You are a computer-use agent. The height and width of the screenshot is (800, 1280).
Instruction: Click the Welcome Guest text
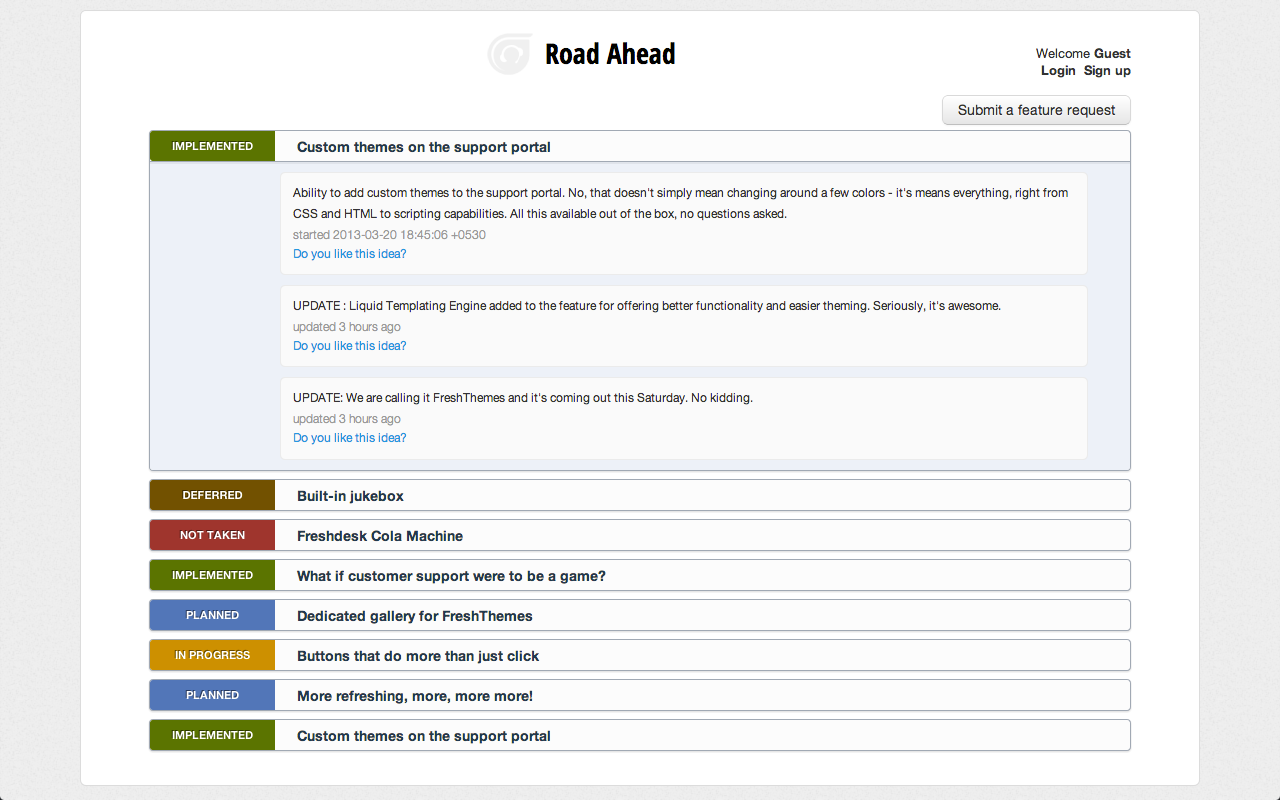click(x=1083, y=54)
